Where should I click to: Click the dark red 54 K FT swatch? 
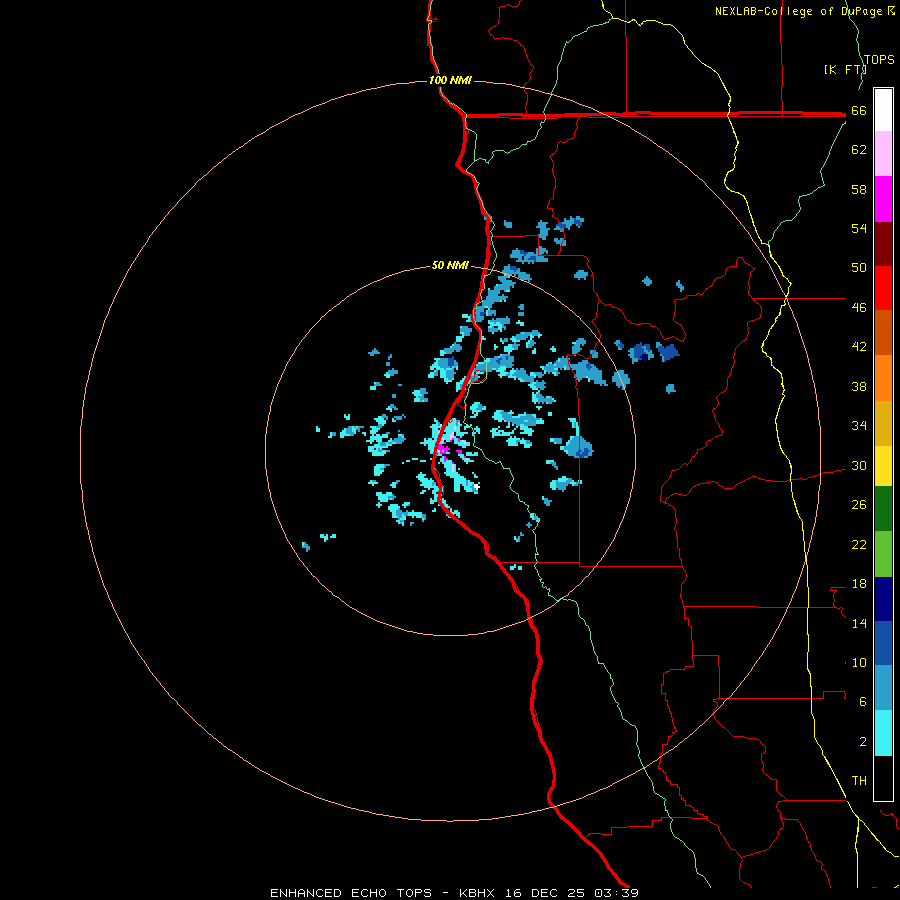point(883,243)
